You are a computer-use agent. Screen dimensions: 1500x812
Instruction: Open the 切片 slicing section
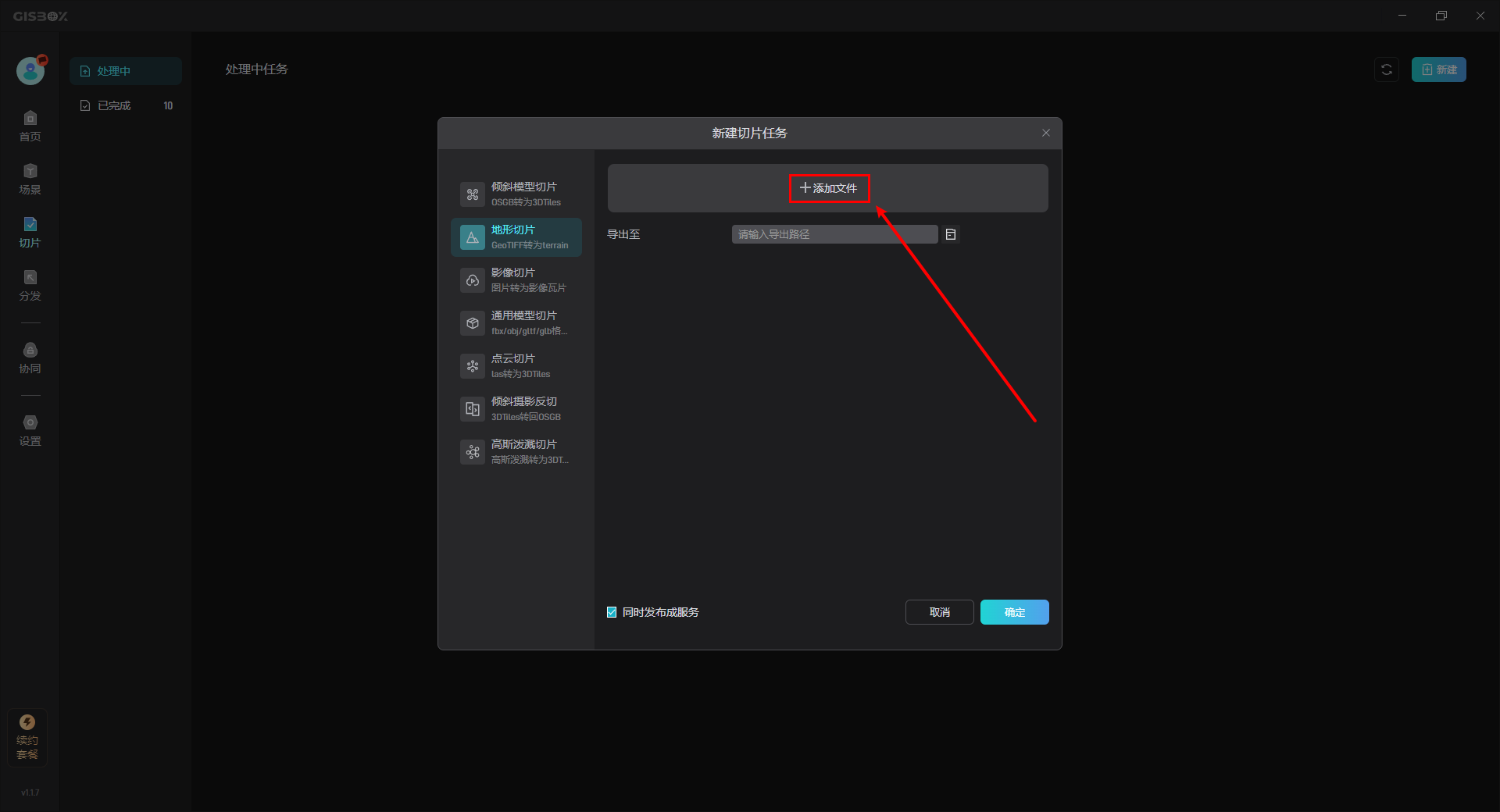pyautogui.click(x=30, y=232)
